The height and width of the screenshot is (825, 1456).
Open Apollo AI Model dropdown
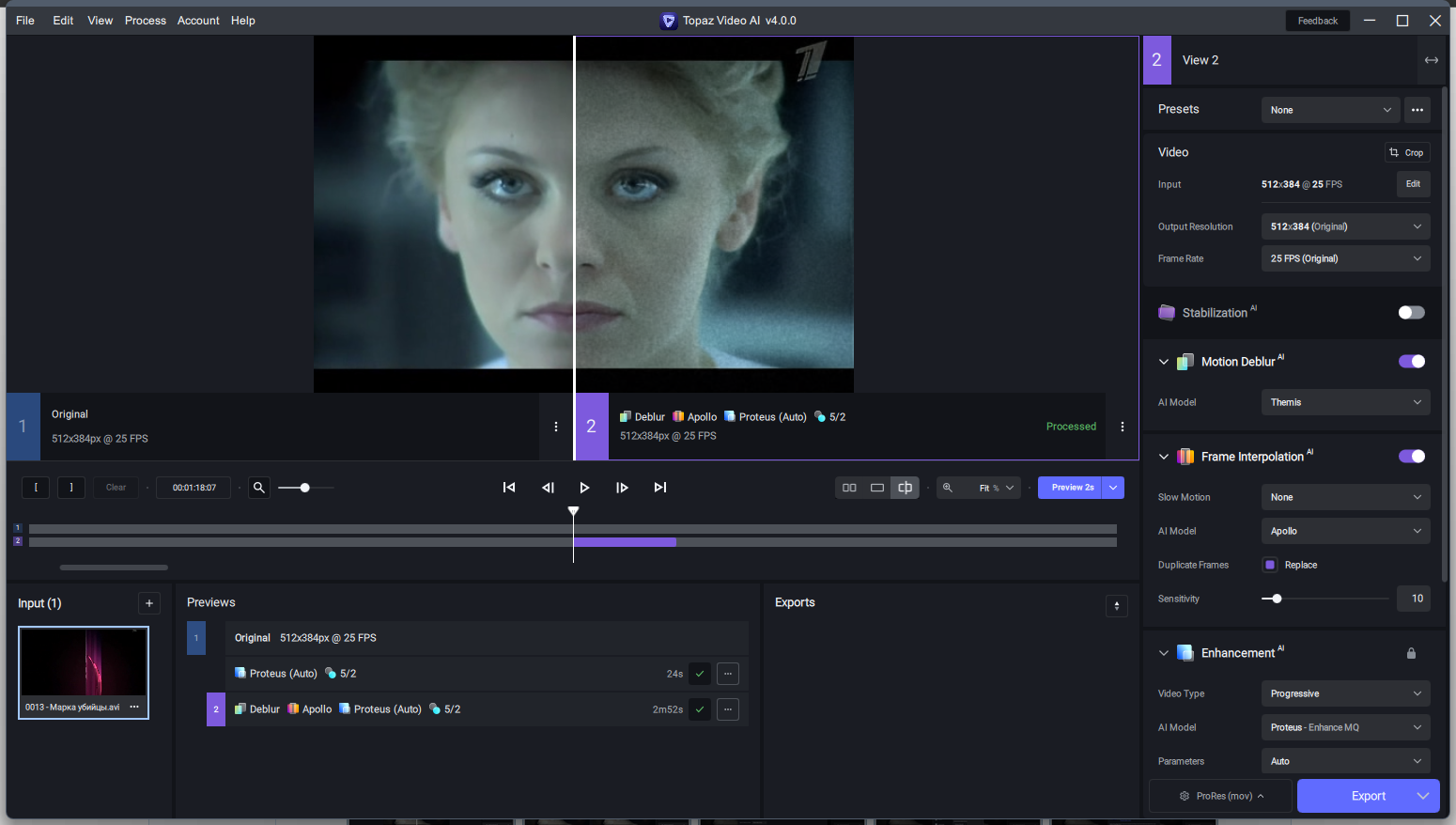pyautogui.click(x=1345, y=531)
